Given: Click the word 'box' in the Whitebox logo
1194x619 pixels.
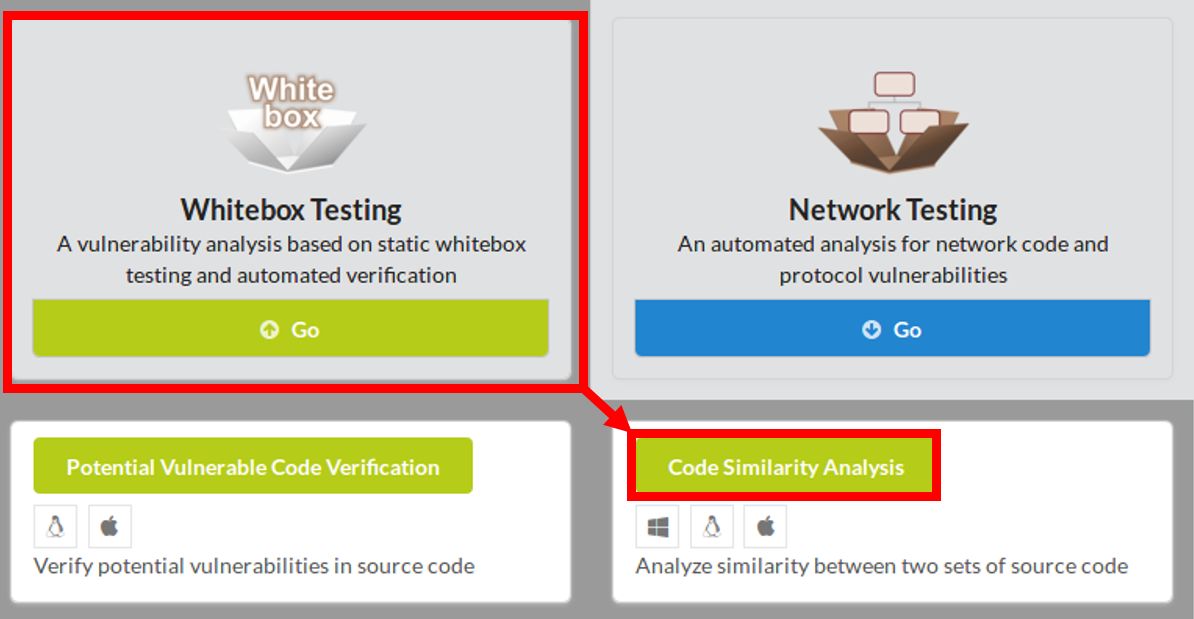Looking at the screenshot, I should coord(291,116).
